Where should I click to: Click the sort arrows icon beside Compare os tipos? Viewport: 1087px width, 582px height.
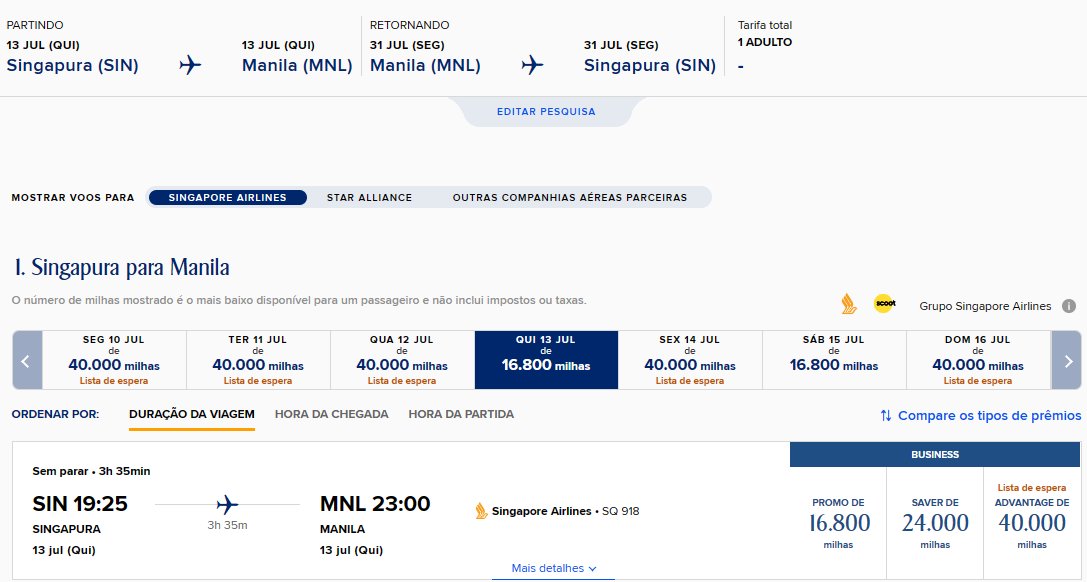(886, 416)
